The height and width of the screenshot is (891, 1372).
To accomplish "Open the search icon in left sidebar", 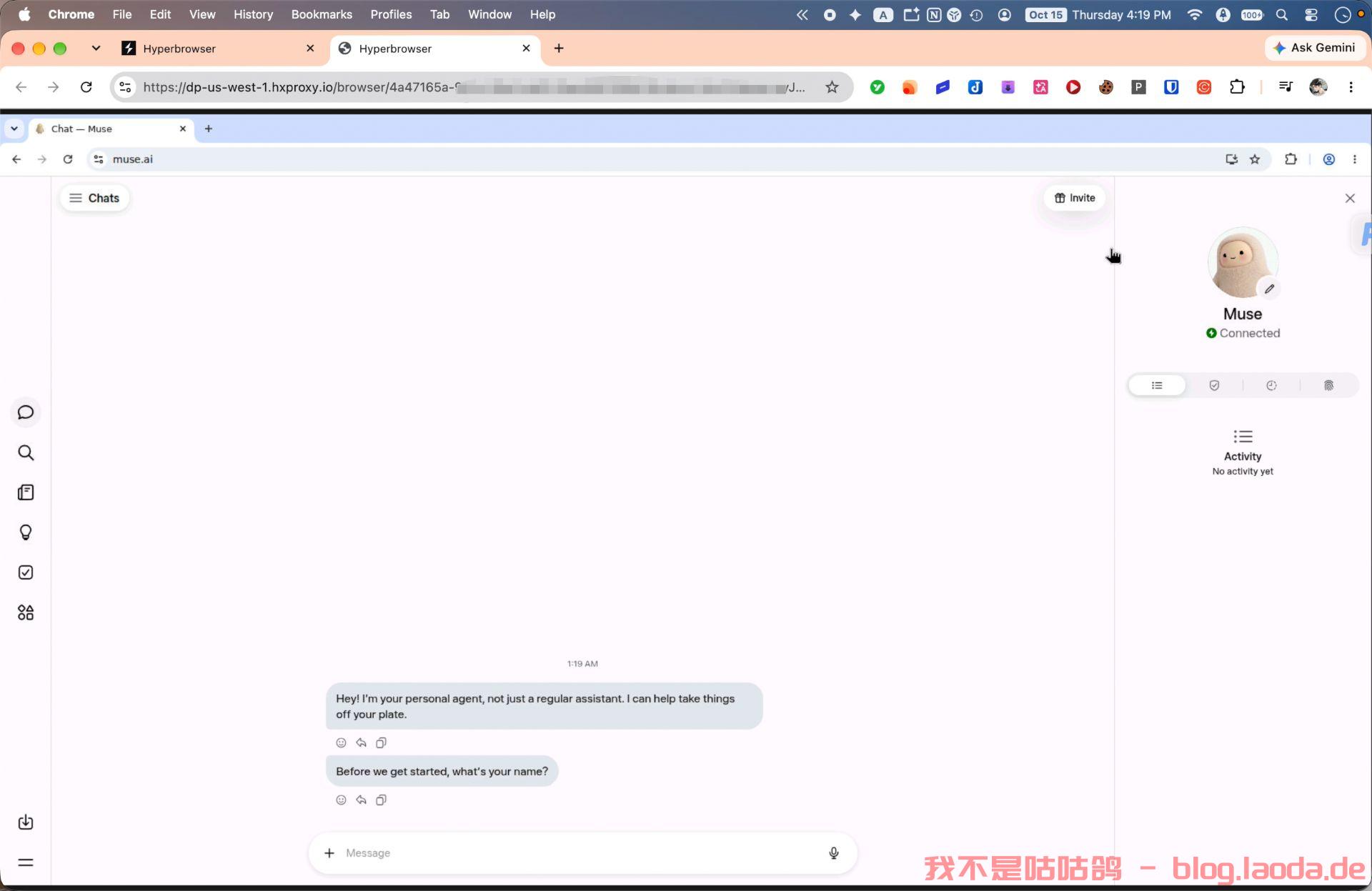I will 26,452.
